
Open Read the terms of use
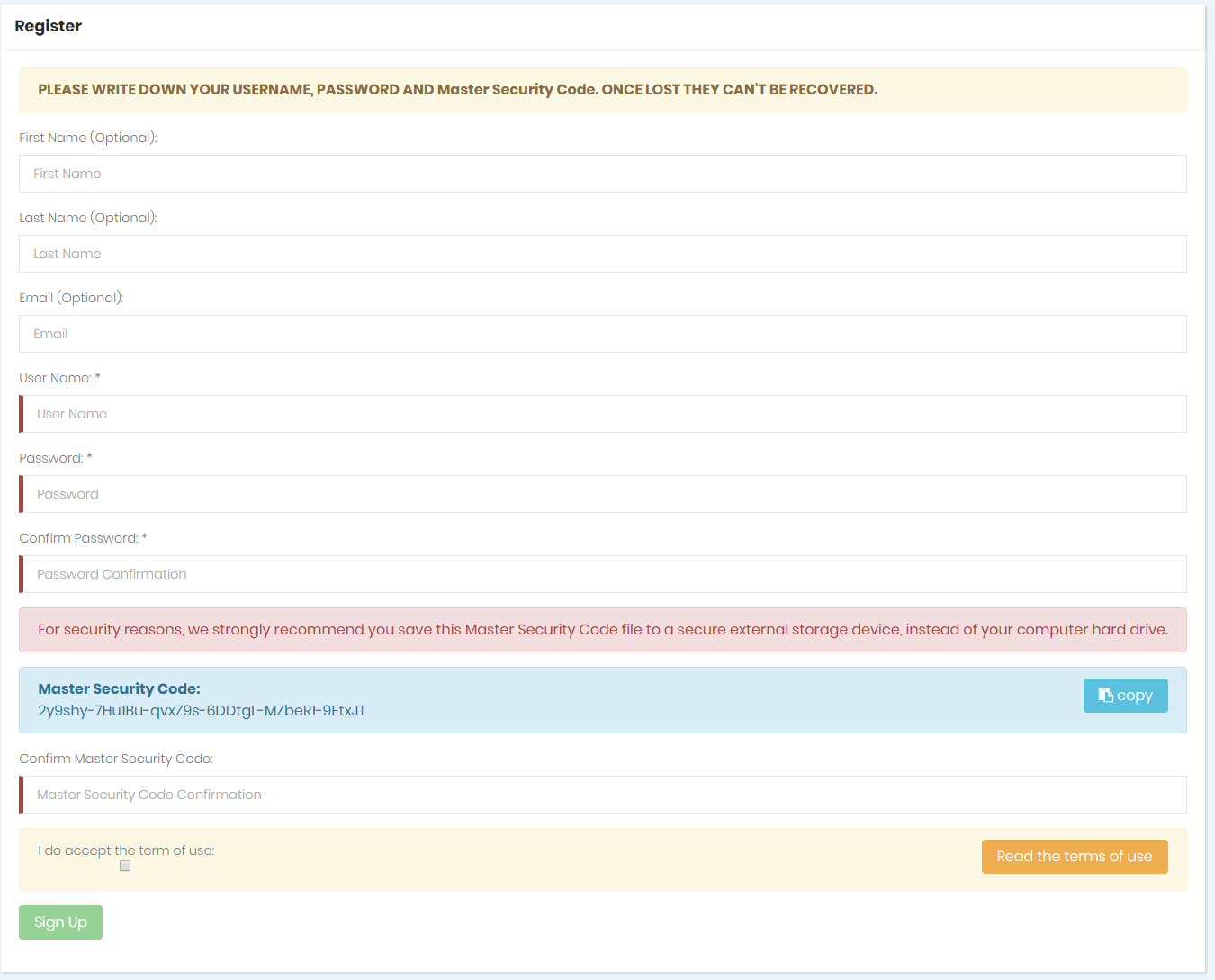coord(1075,857)
